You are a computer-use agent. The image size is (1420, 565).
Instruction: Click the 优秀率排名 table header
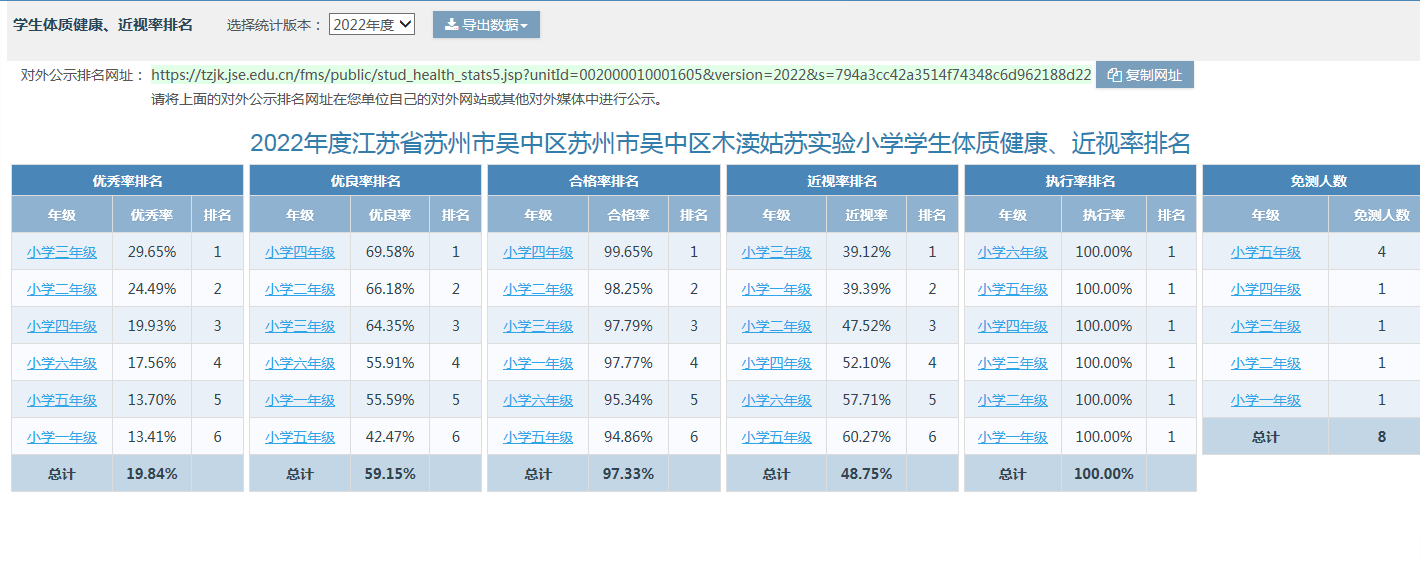pyautogui.click(x=128, y=181)
